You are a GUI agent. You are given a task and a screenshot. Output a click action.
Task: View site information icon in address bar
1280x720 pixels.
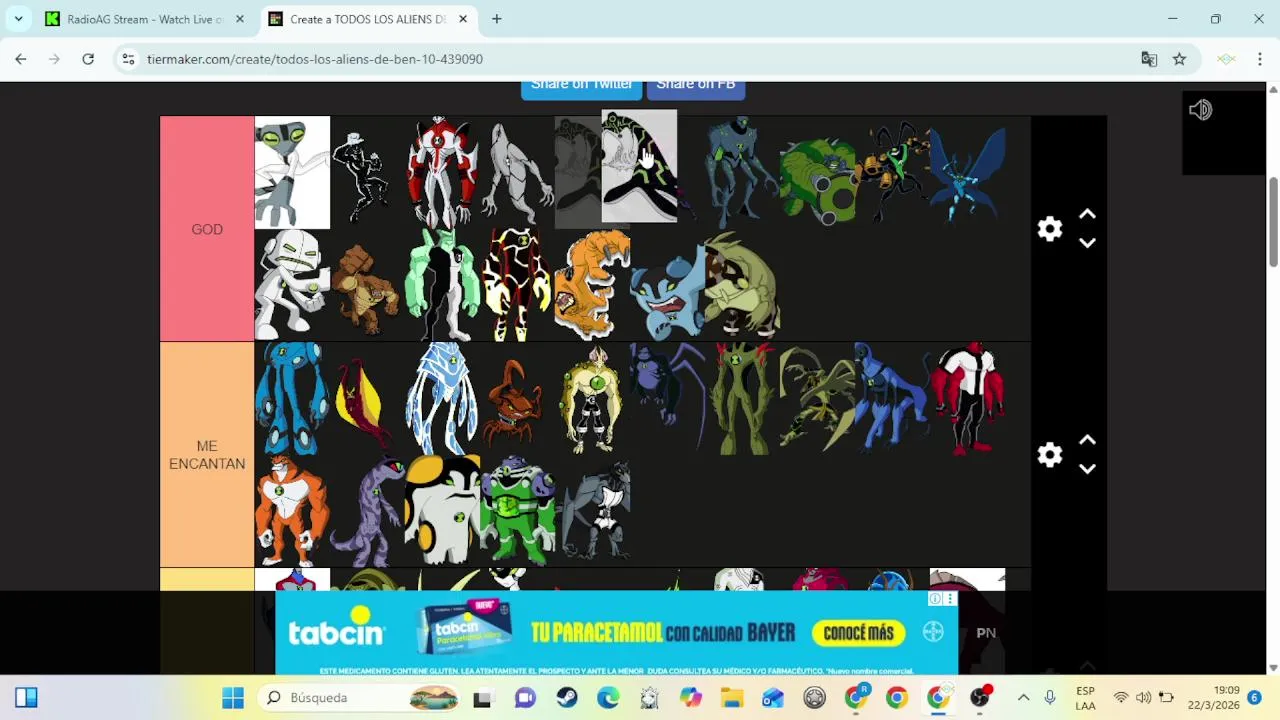tap(128, 59)
